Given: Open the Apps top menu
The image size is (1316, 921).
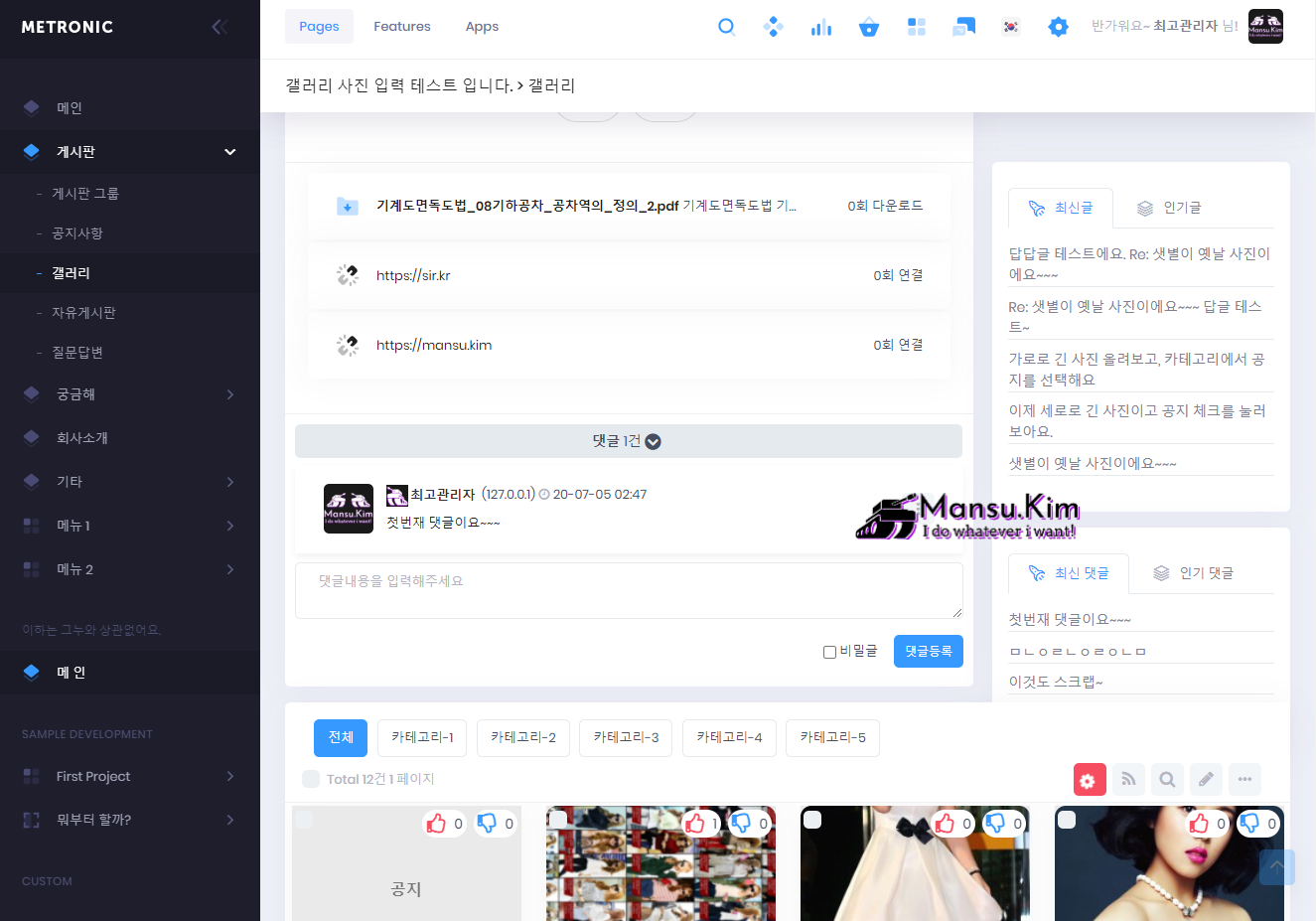Looking at the screenshot, I should 482,27.
